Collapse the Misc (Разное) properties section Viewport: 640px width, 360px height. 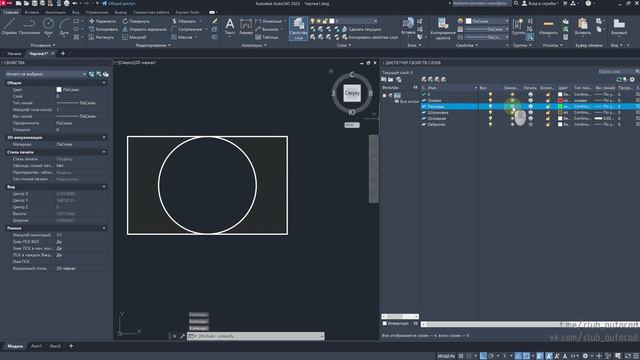click(x=104, y=228)
